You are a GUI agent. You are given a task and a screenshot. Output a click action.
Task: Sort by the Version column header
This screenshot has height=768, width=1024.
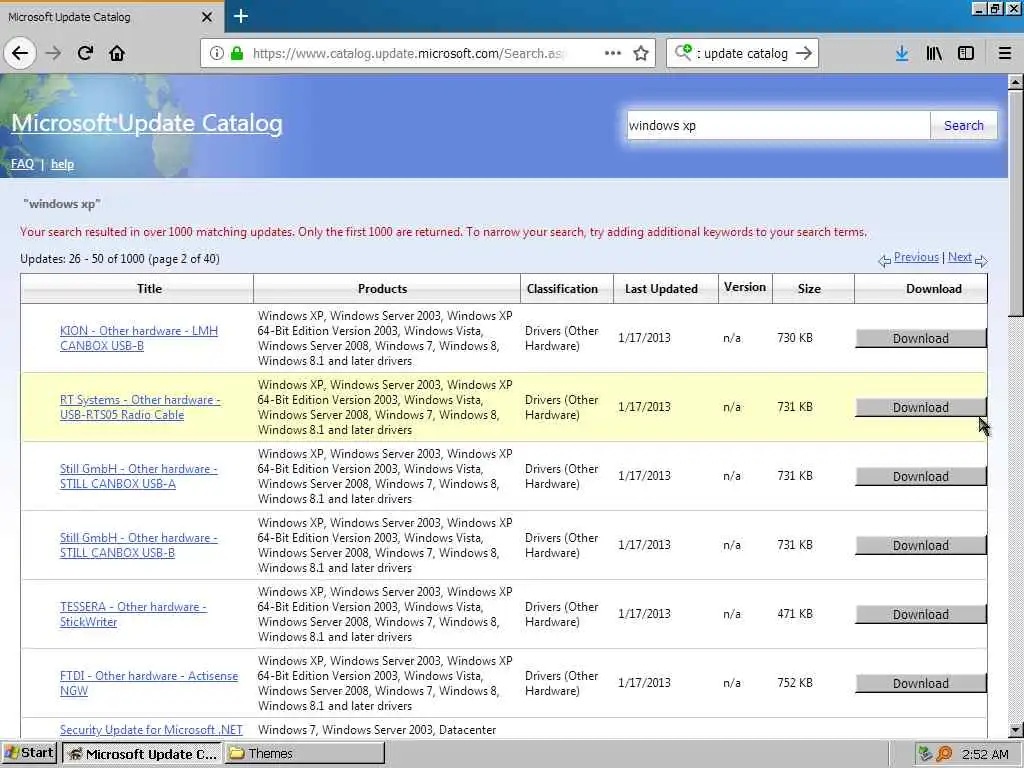click(x=744, y=287)
